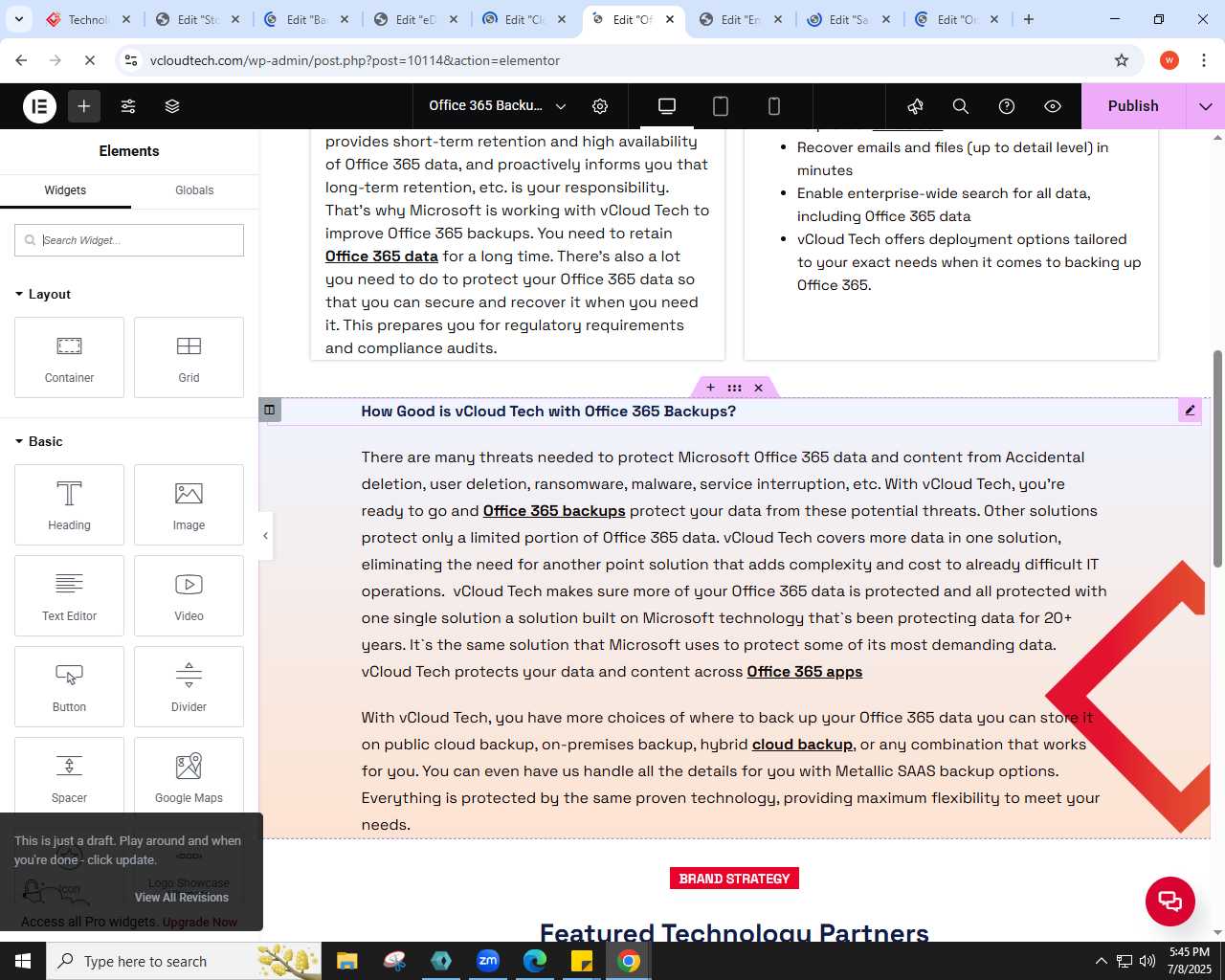
Task: Open Zoom from the taskbar
Action: pyautogui.click(x=488, y=961)
